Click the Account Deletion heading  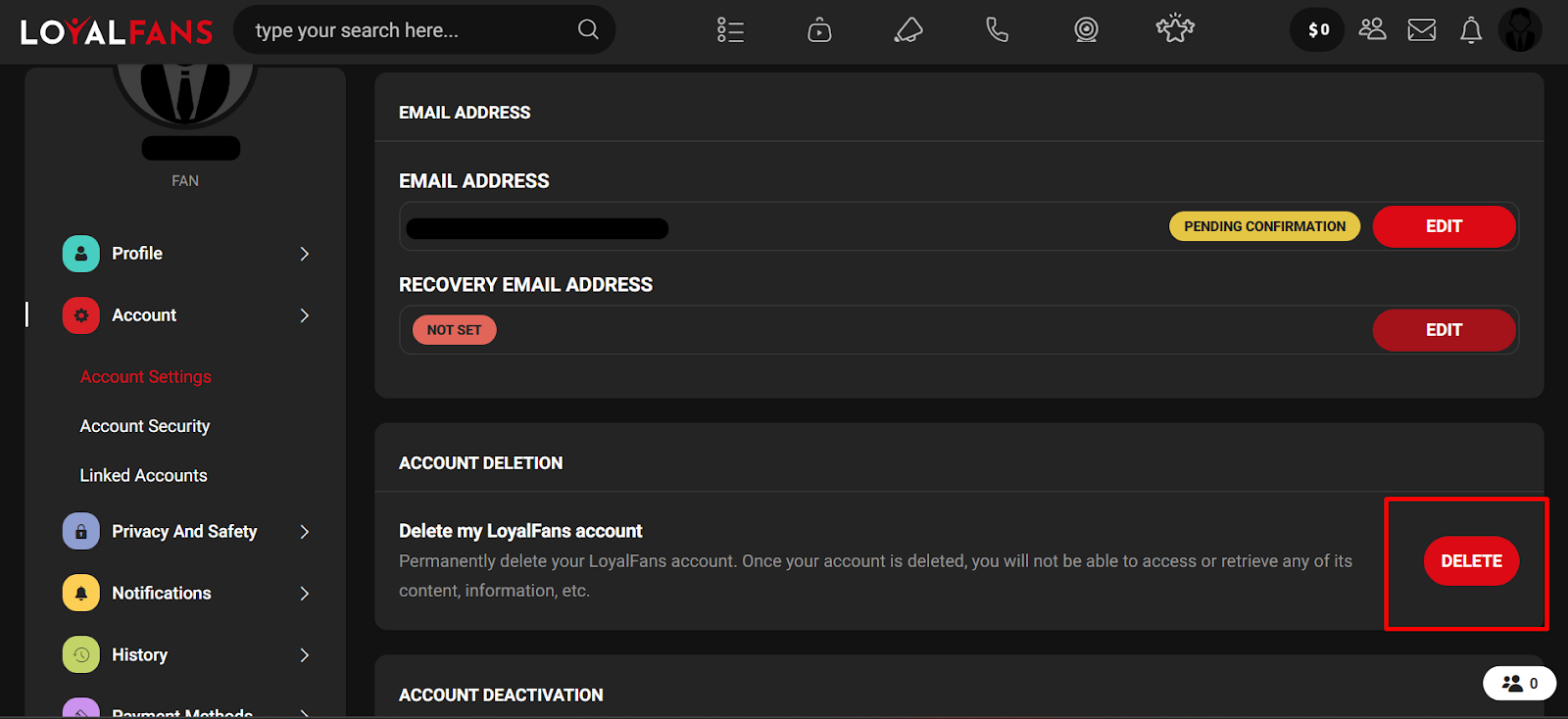(x=481, y=463)
